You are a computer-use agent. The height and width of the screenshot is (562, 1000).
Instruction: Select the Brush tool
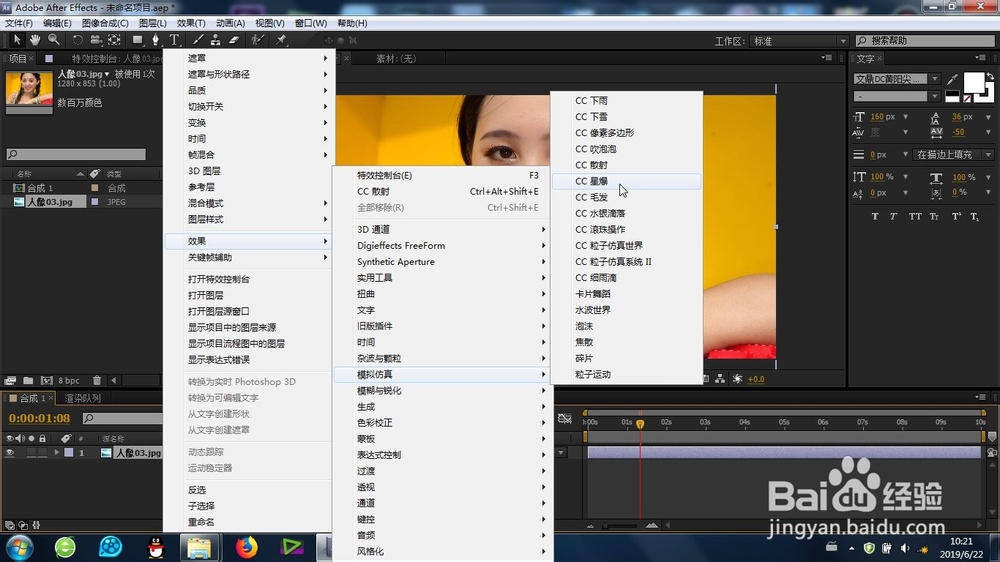coord(198,40)
